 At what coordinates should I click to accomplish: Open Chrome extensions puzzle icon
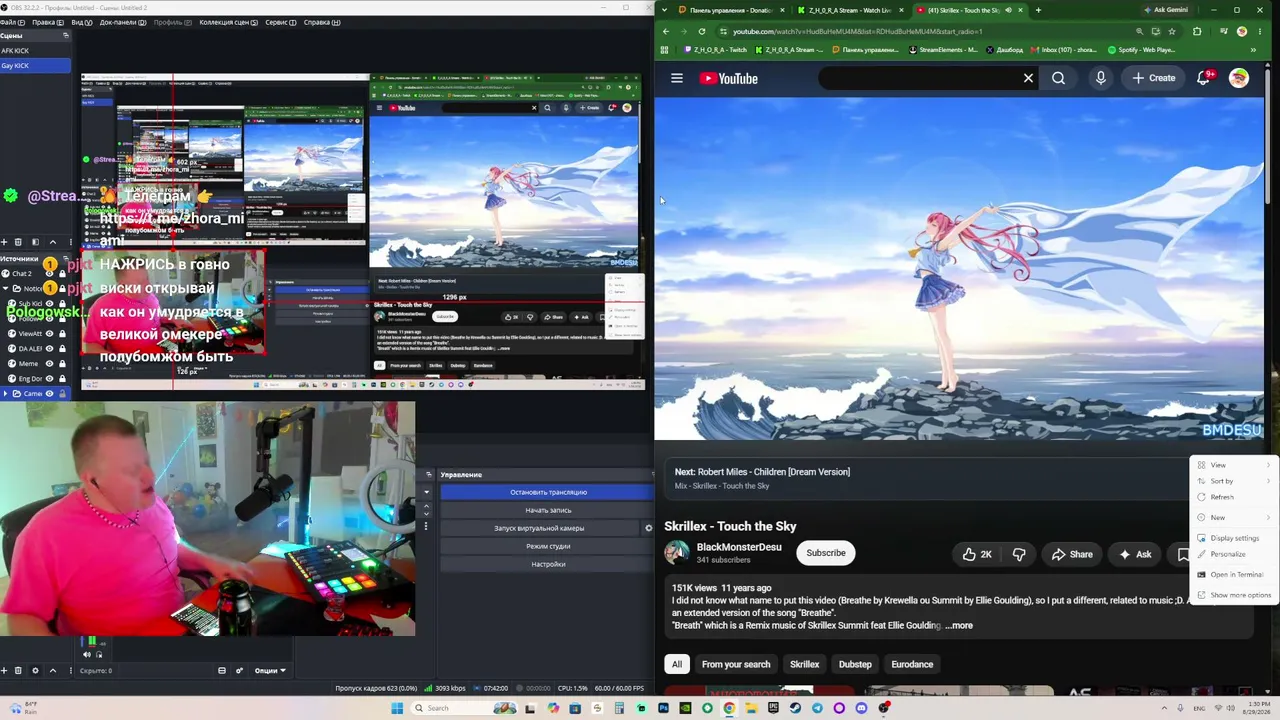pos(1197,31)
